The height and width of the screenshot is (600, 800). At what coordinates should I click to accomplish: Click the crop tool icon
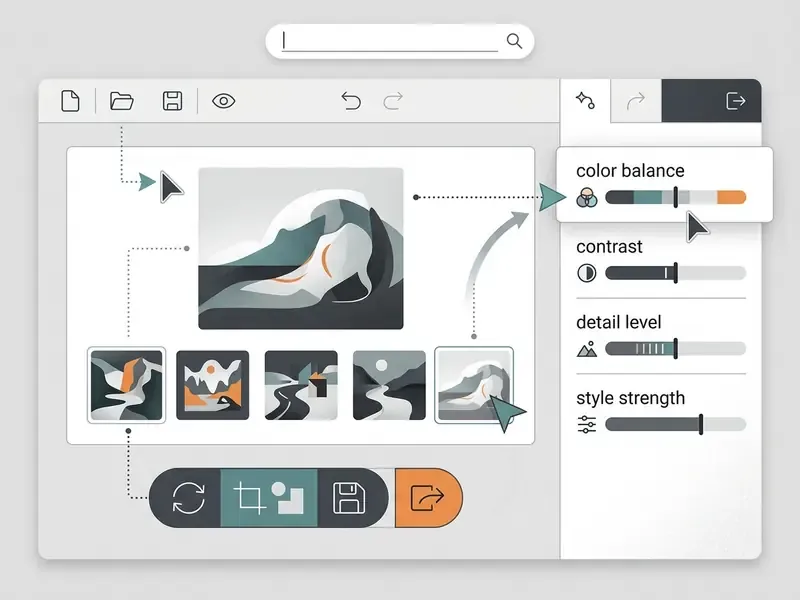coord(248,497)
